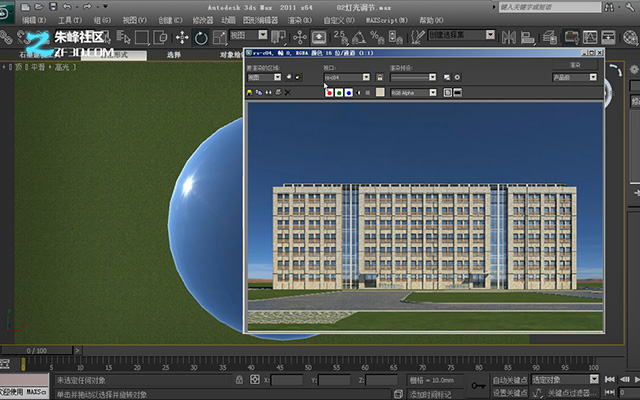Select the Move tool in main toolbar
640x400 pixels.
tap(182, 38)
